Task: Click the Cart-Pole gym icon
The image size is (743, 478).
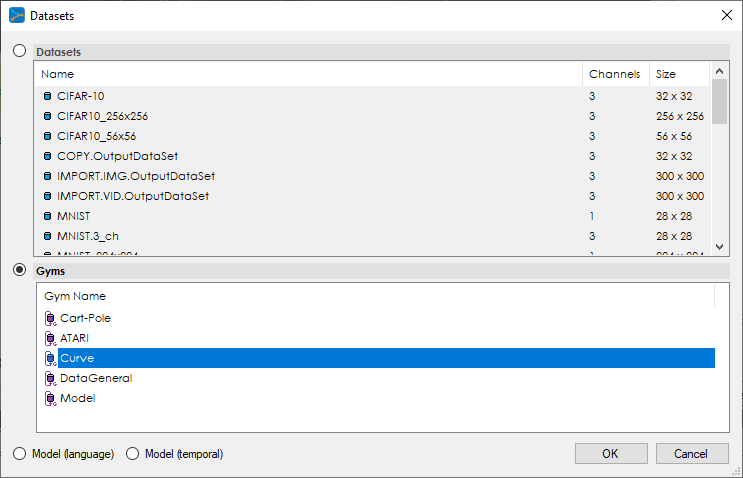Action: 51,318
